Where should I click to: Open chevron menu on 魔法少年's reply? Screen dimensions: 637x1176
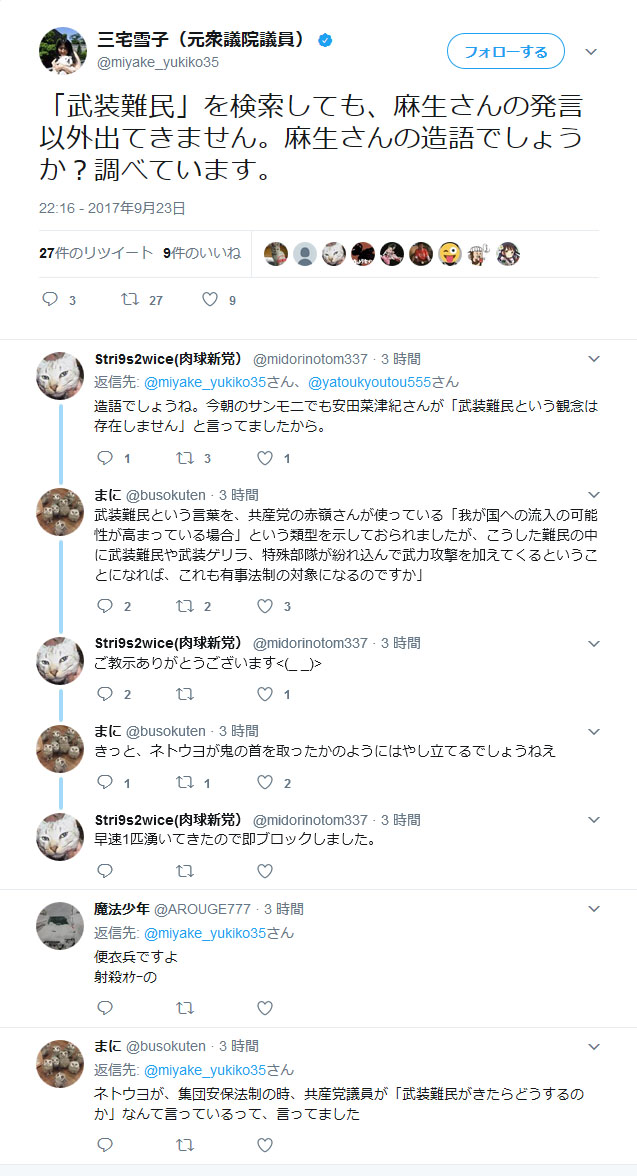[x=593, y=909]
